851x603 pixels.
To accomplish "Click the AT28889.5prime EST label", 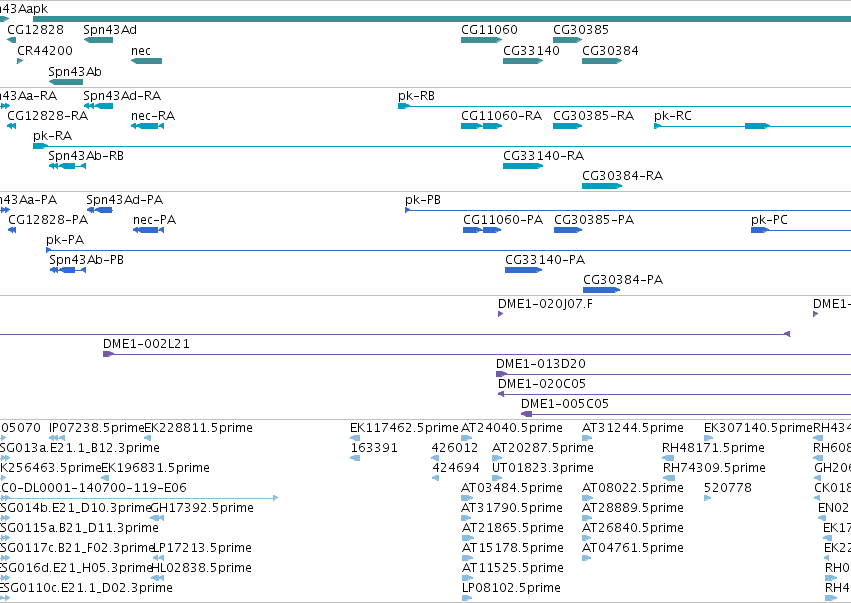I will point(632,508).
